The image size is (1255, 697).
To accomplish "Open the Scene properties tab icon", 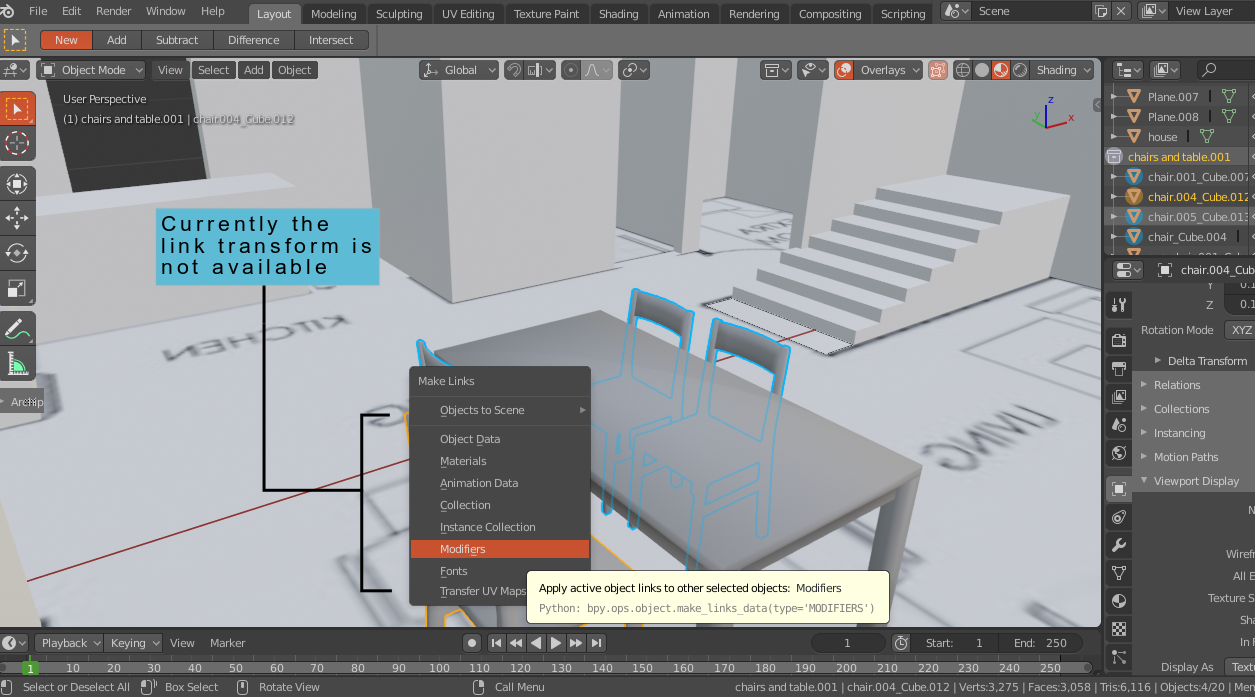I will pyautogui.click(x=1119, y=425).
